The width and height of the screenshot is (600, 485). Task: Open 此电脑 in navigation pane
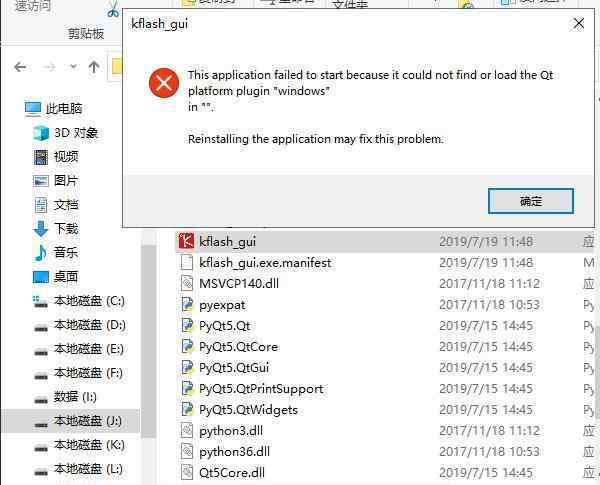tap(64, 109)
